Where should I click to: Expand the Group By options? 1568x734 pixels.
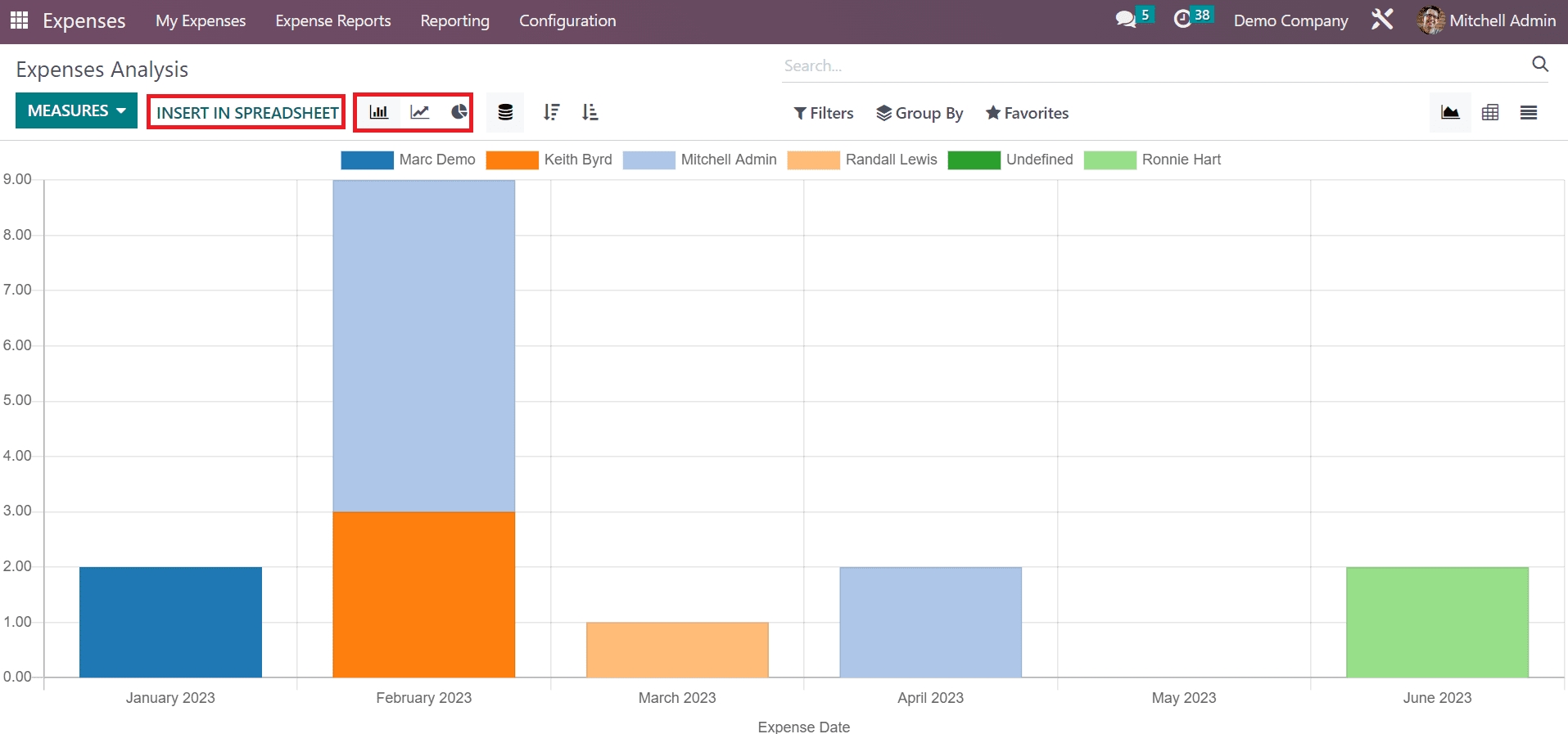[x=920, y=113]
